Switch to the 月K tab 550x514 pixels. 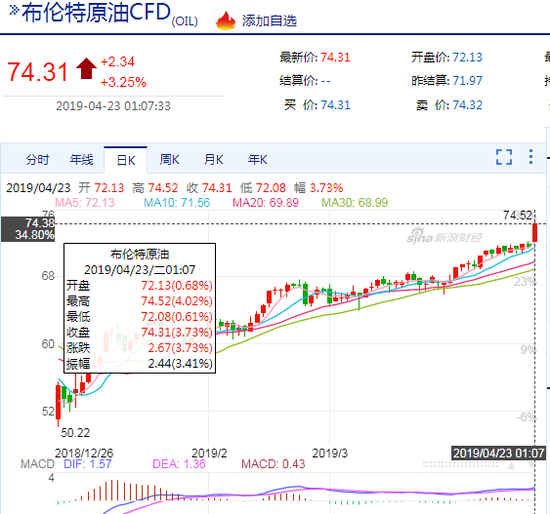pos(214,160)
